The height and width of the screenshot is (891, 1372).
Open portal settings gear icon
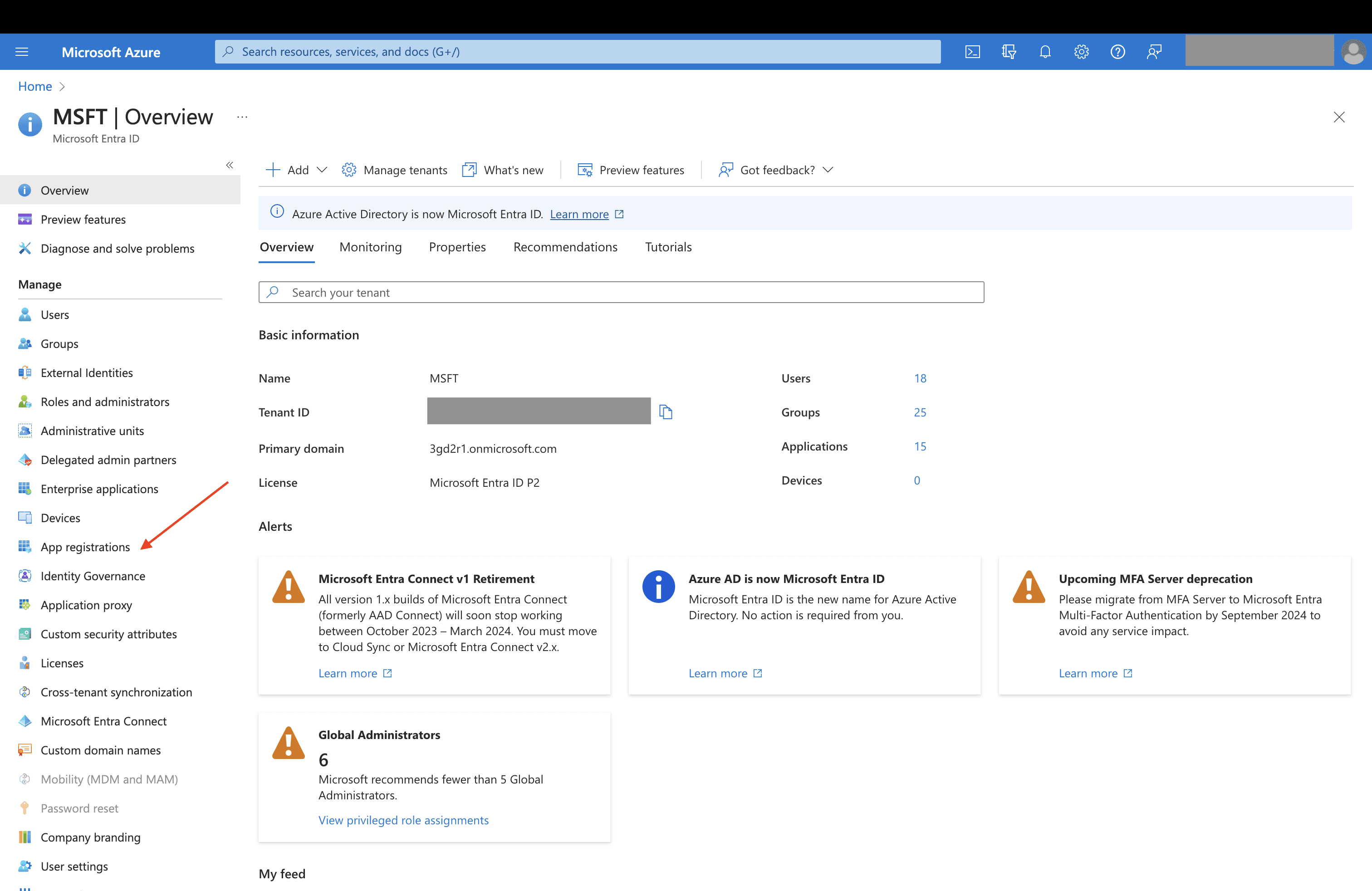(x=1082, y=52)
